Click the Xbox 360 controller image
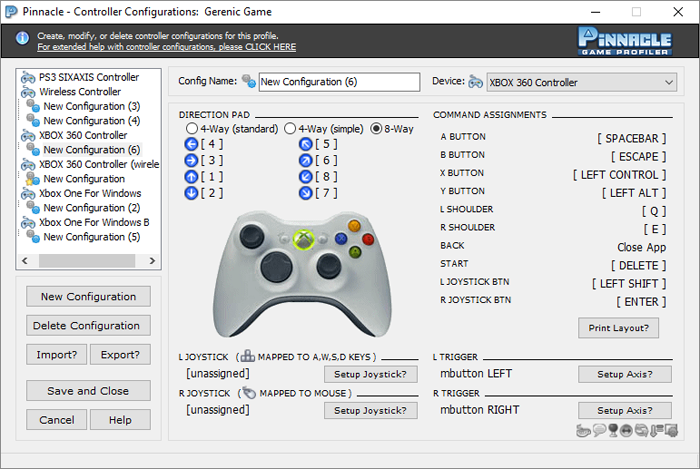Image resolution: width=700 pixels, height=469 pixels. tap(302, 275)
